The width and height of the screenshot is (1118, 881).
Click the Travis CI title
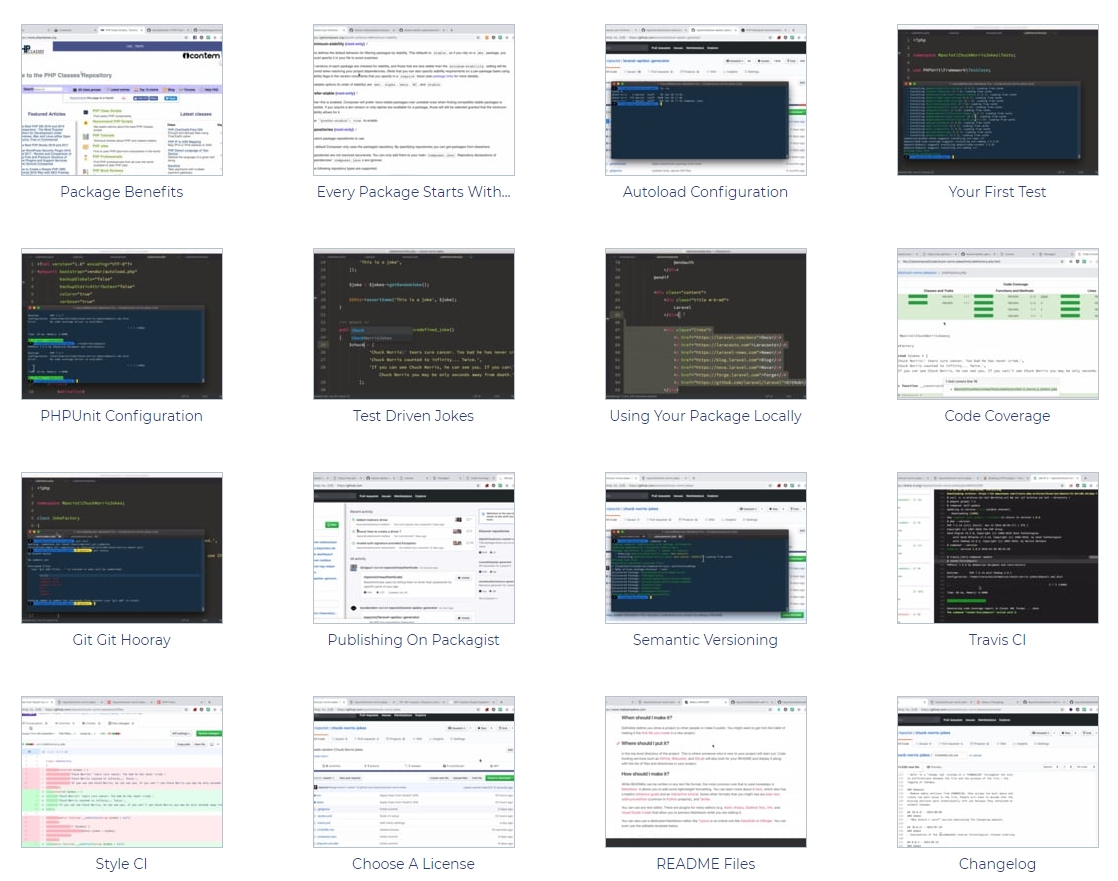[x=998, y=639]
